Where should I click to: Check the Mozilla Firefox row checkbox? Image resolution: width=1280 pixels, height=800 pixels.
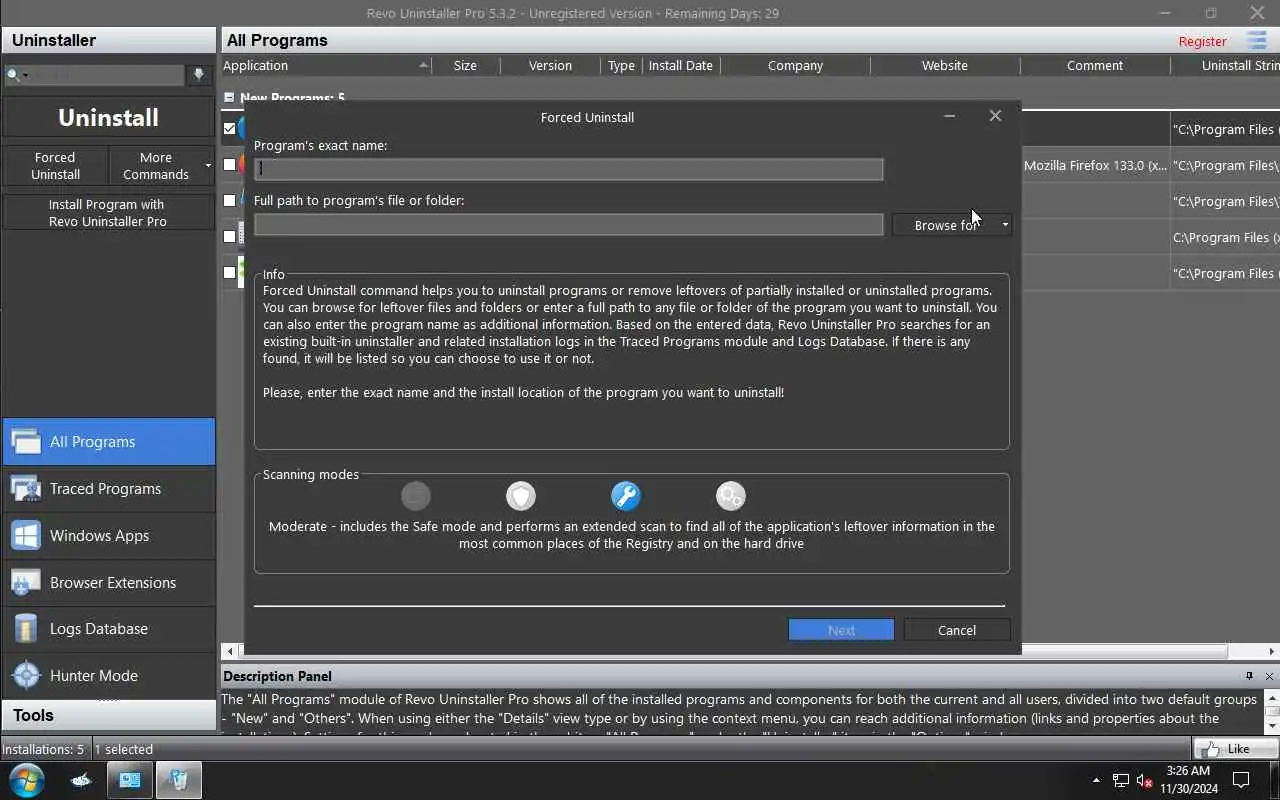(230, 165)
